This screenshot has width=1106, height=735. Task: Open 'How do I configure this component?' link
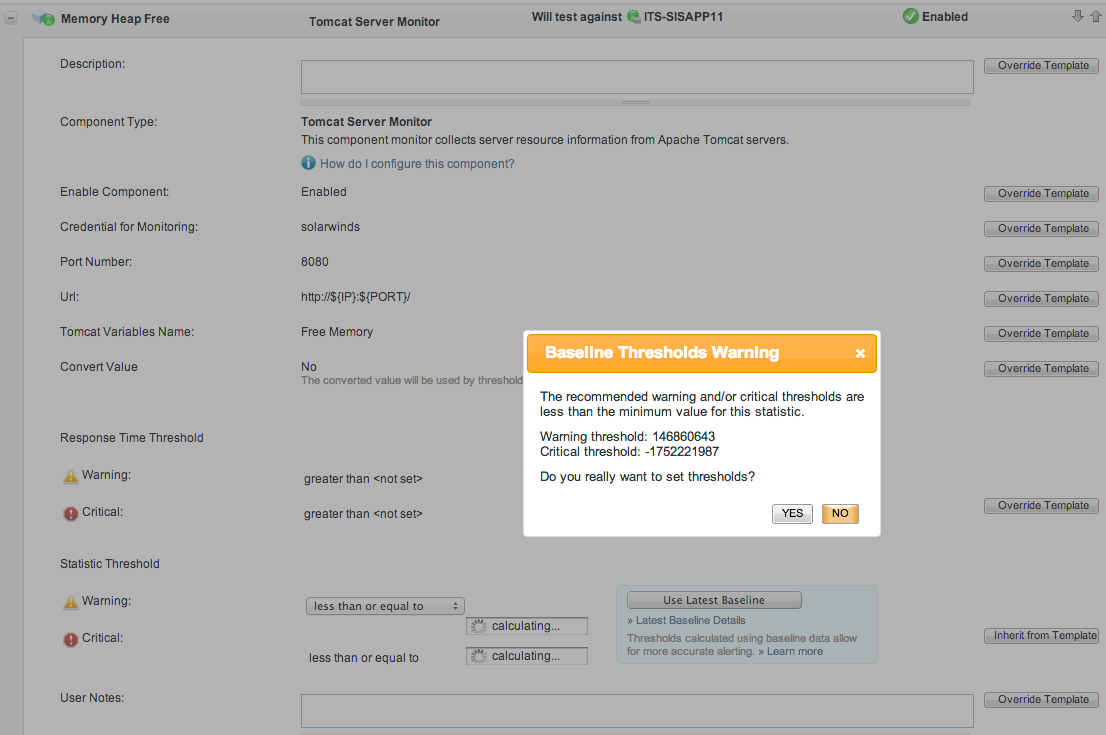pos(417,164)
